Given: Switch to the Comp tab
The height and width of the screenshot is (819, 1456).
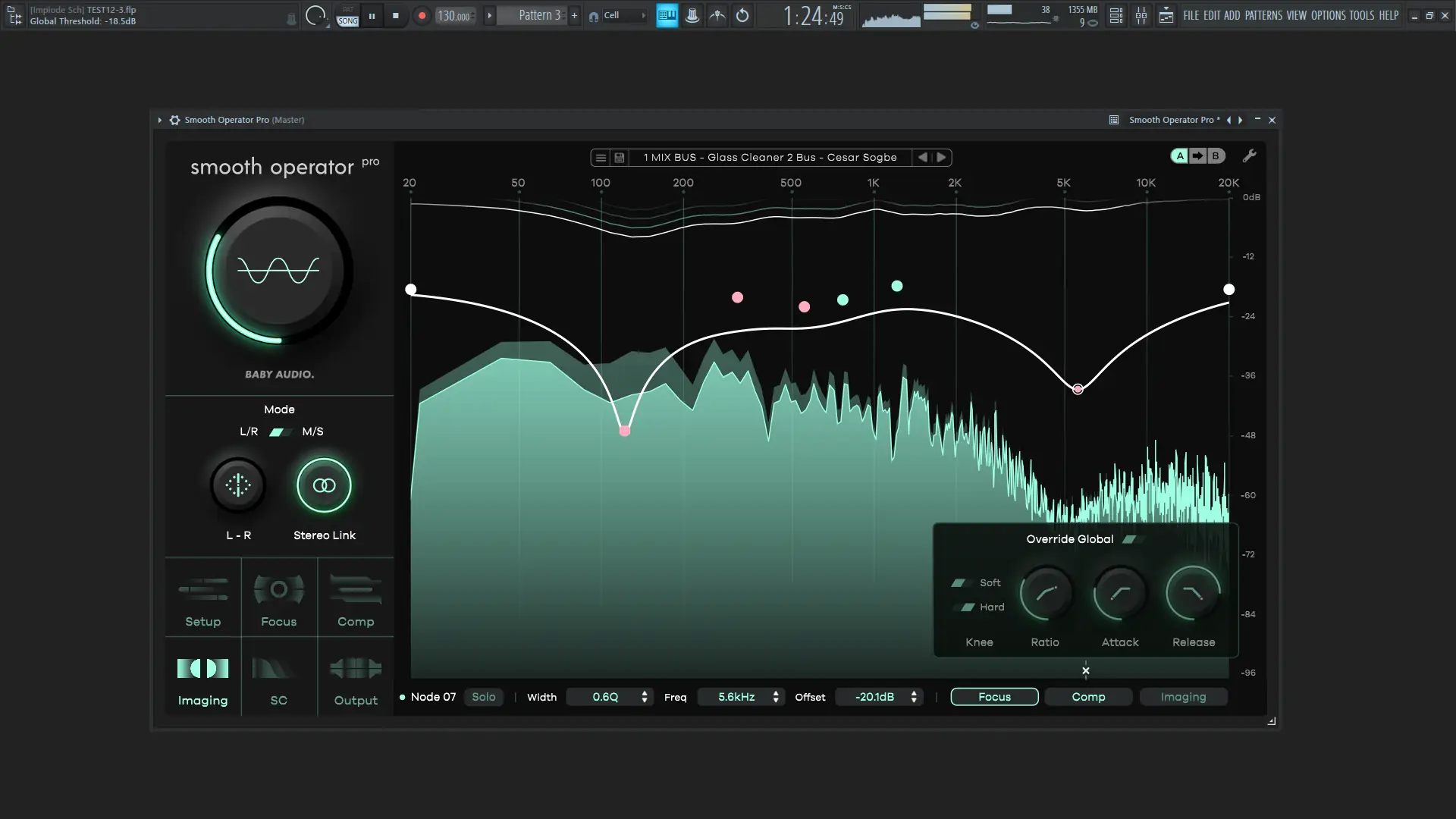Looking at the screenshot, I should (1088, 697).
